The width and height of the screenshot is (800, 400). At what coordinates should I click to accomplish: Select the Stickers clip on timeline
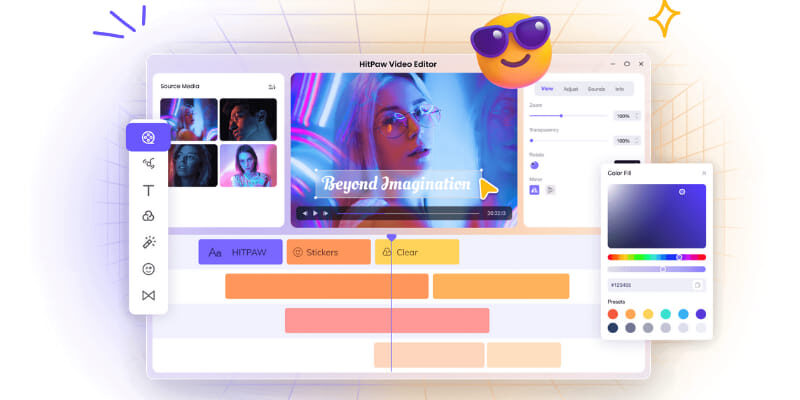pyautogui.click(x=329, y=252)
